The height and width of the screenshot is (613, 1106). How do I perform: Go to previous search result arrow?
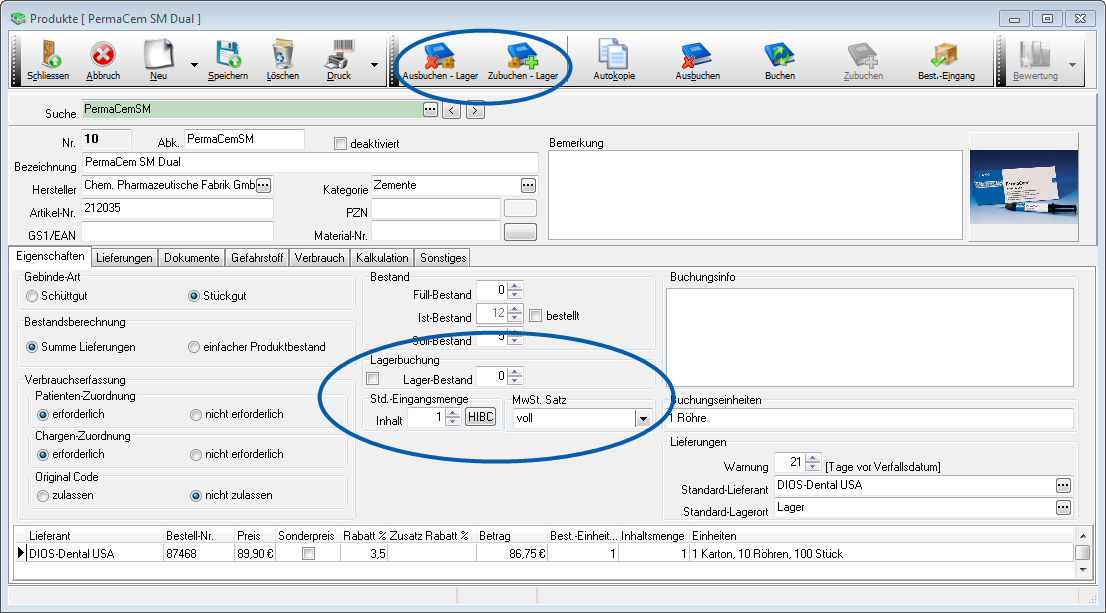(x=451, y=110)
